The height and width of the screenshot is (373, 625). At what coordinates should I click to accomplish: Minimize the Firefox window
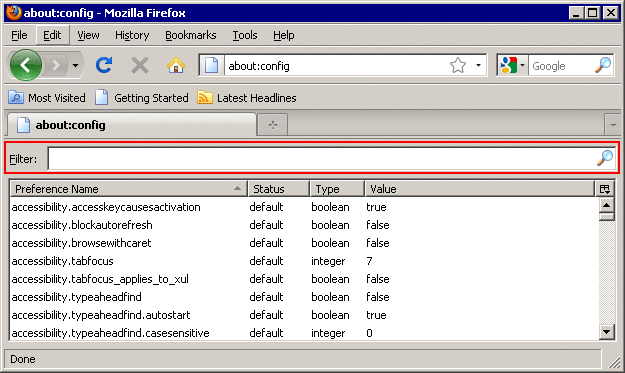coord(576,13)
